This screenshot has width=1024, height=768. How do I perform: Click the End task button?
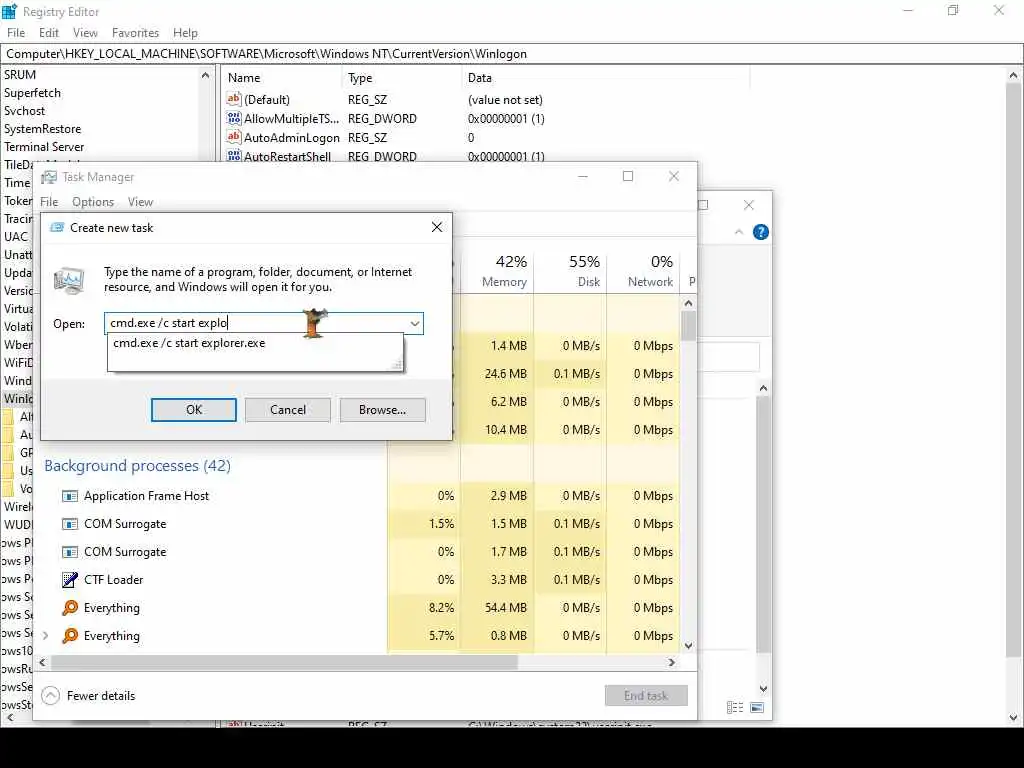[646, 696]
